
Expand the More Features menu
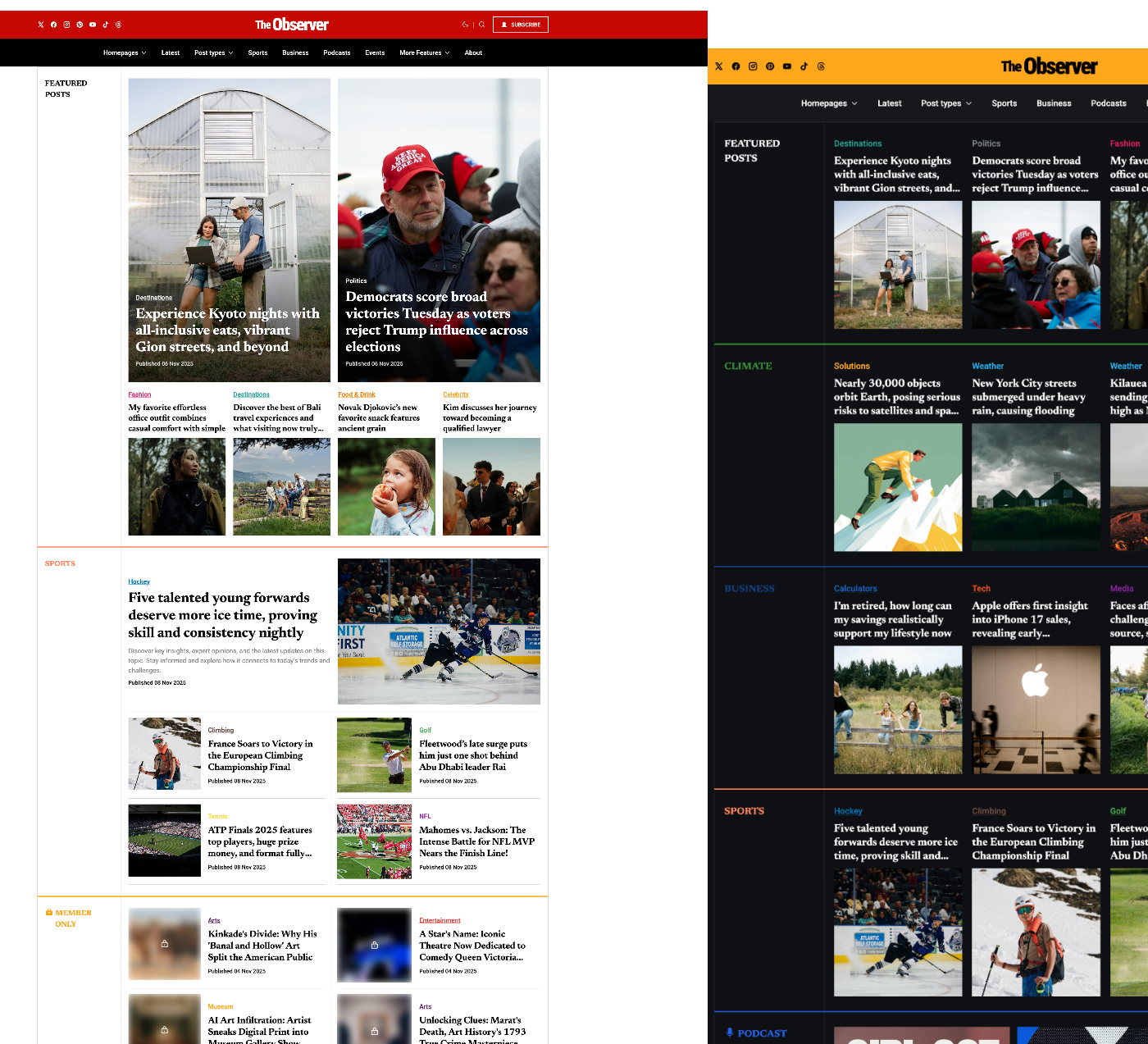424,52
